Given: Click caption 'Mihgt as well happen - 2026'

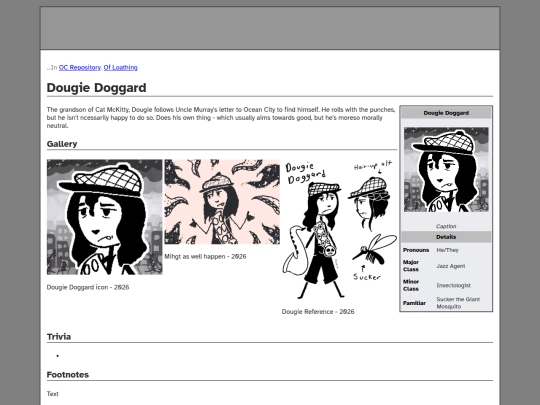Looking at the screenshot, I should click(205, 257).
